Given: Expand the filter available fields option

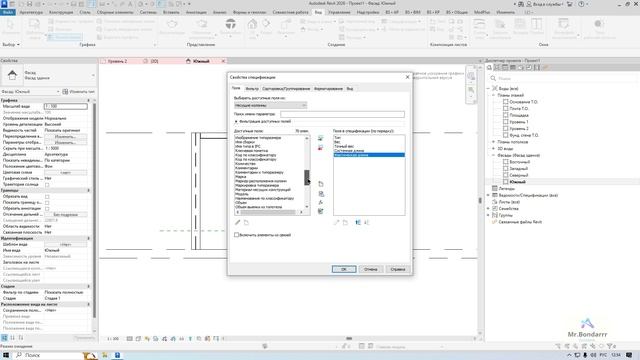Looking at the screenshot, I should point(236,122).
